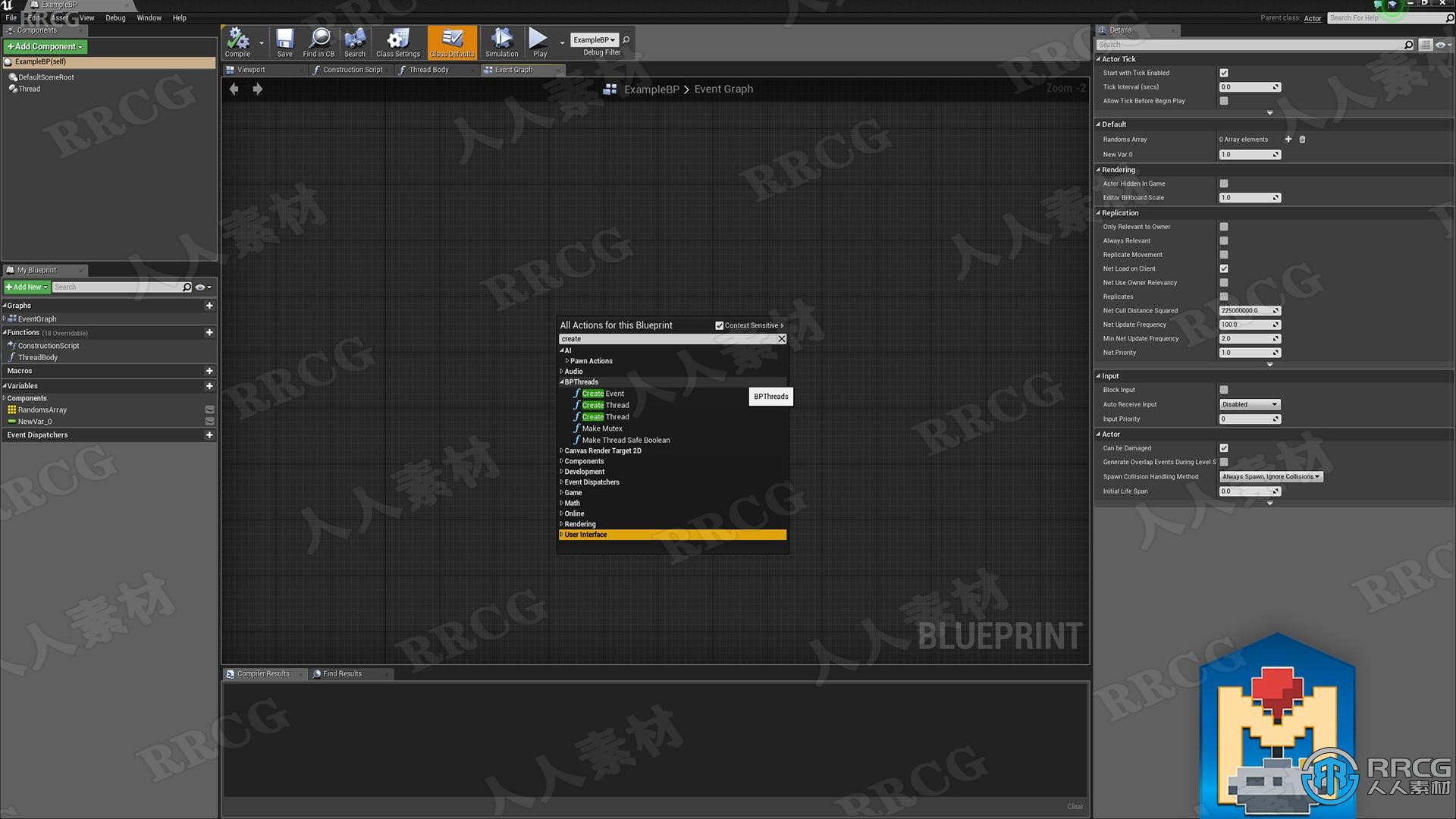Open ExampleBP debug filter dropdown
The image size is (1456, 819).
(594, 39)
